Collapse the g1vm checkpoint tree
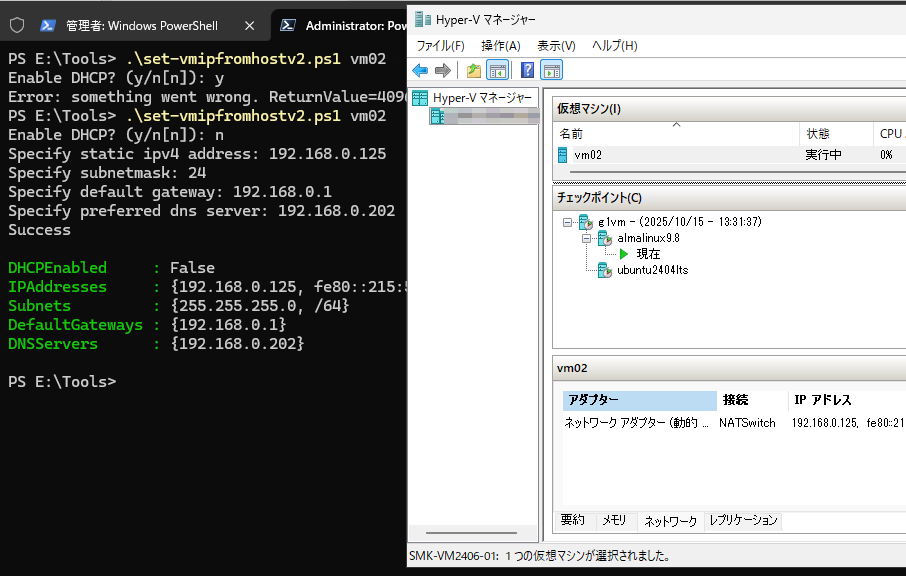The image size is (906, 576). click(567, 222)
